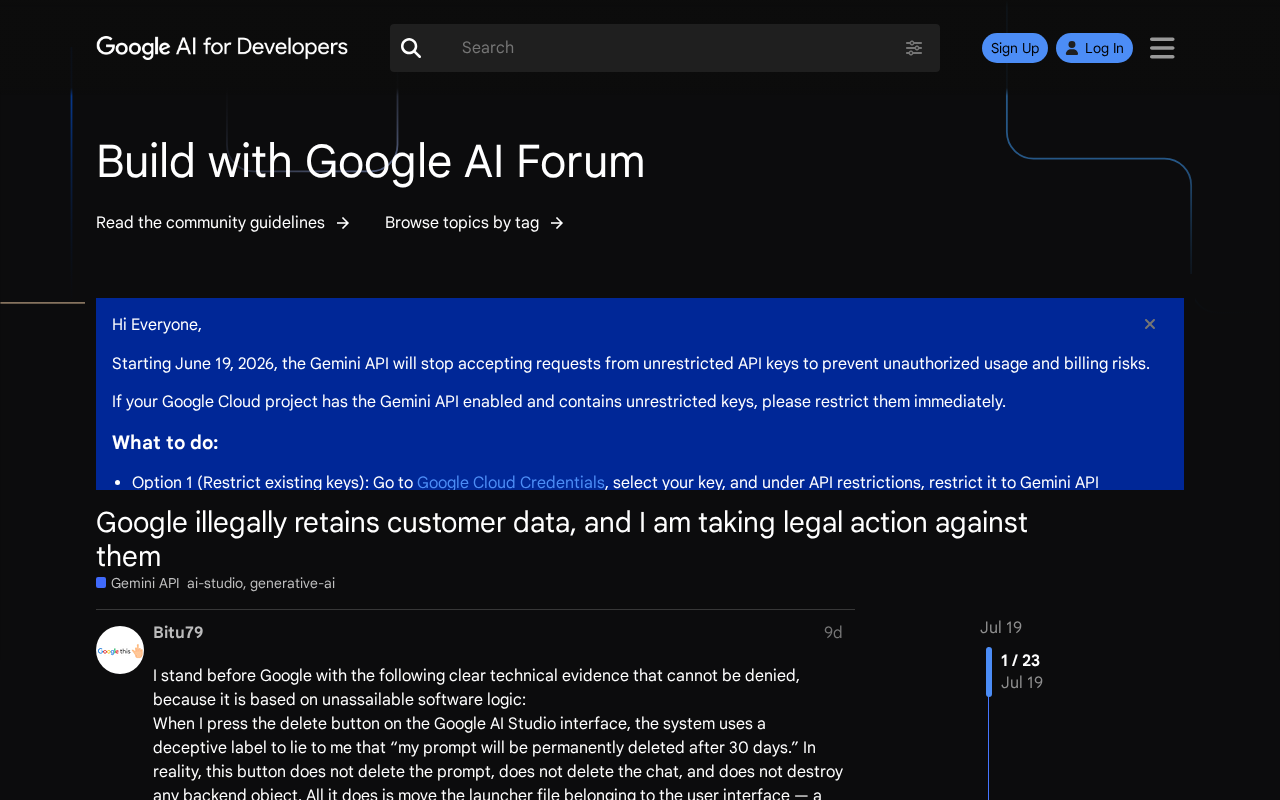
Task: Click the timeline scroller handle
Action: point(989,671)
